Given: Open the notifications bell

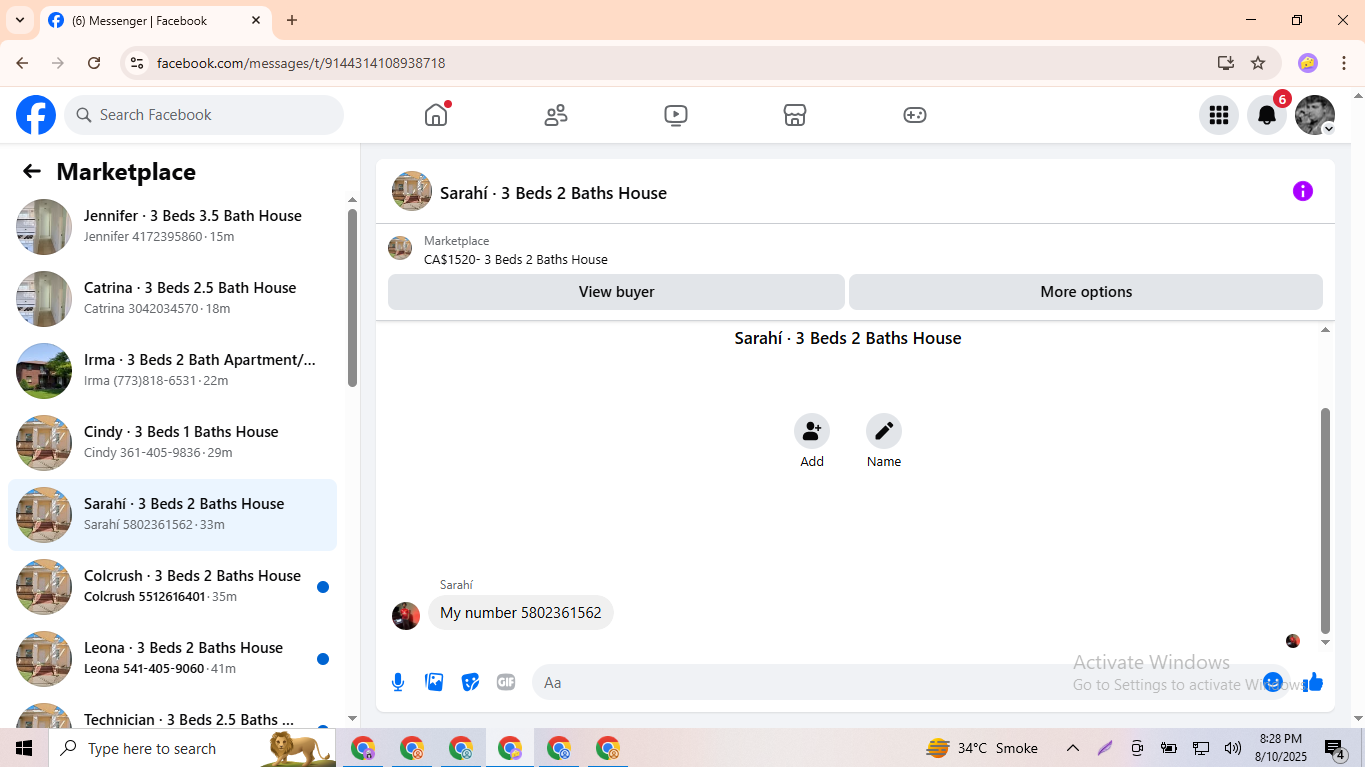Looking at the screenshot, I should 1267,115.
